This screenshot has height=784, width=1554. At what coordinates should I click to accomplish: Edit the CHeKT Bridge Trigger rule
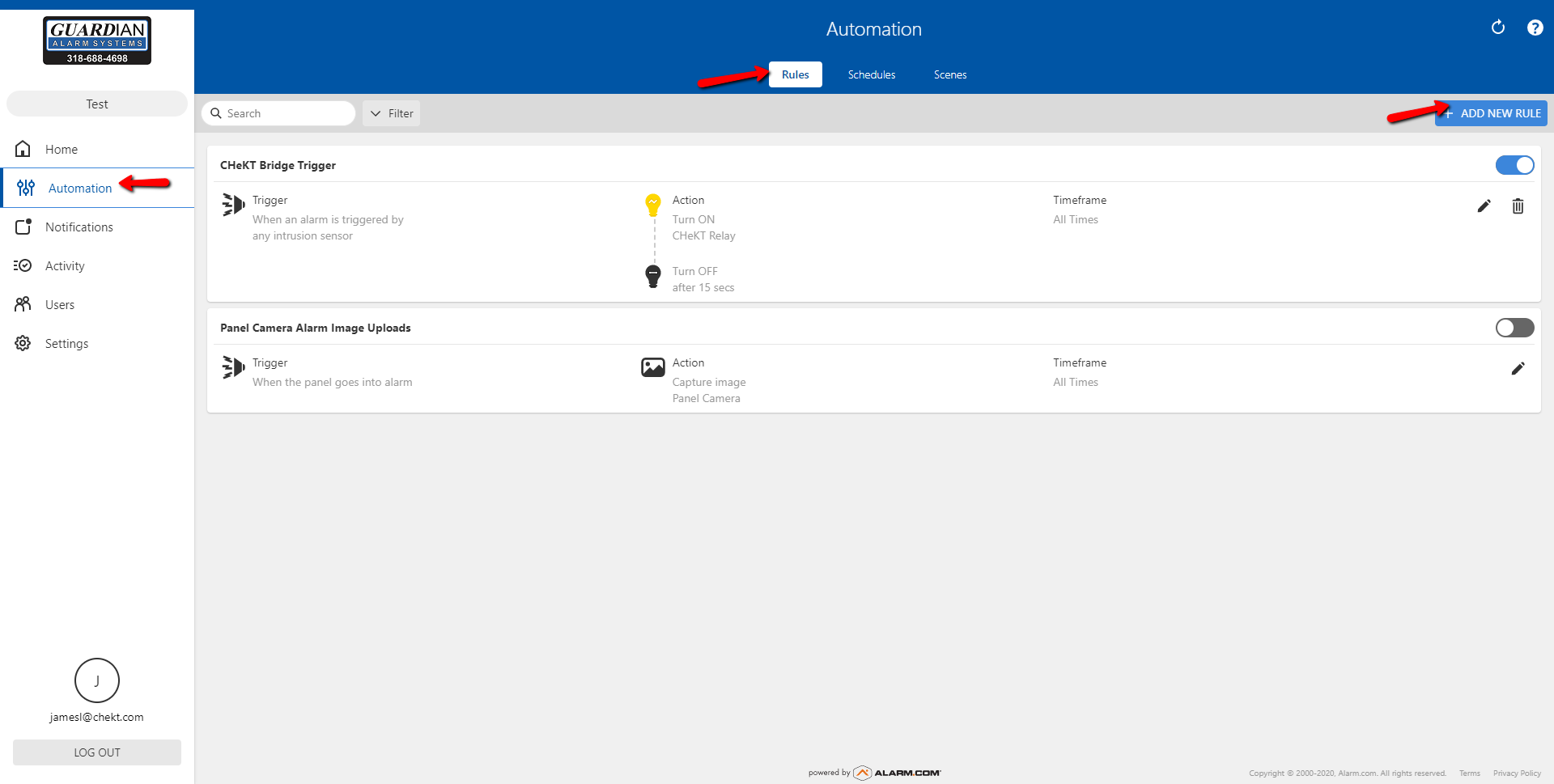[x=1484, y=206]
